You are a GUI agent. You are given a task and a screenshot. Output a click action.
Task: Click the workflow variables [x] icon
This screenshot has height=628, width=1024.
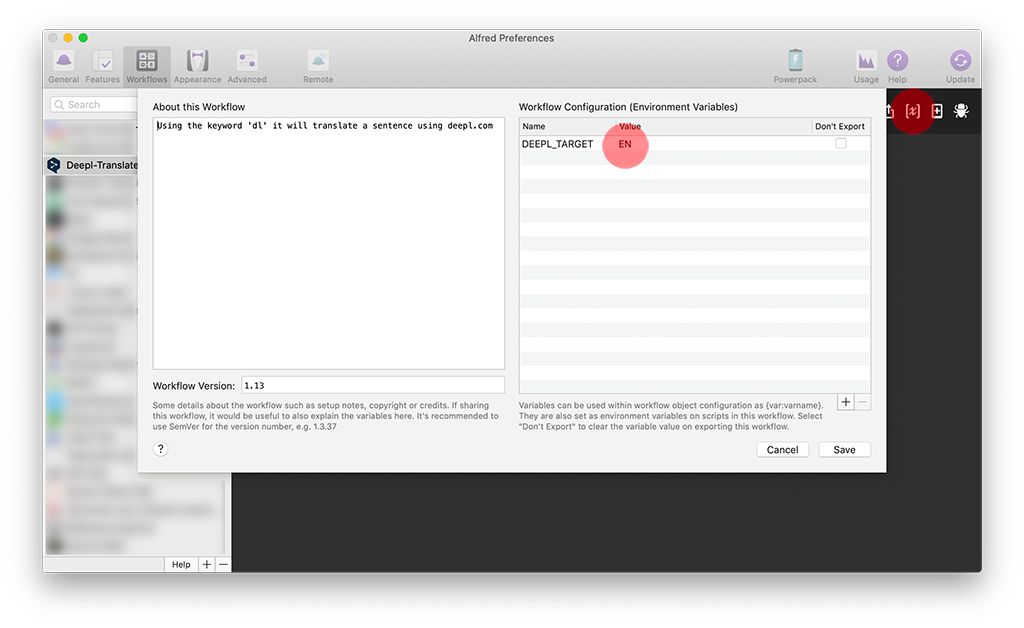(912, 111)
